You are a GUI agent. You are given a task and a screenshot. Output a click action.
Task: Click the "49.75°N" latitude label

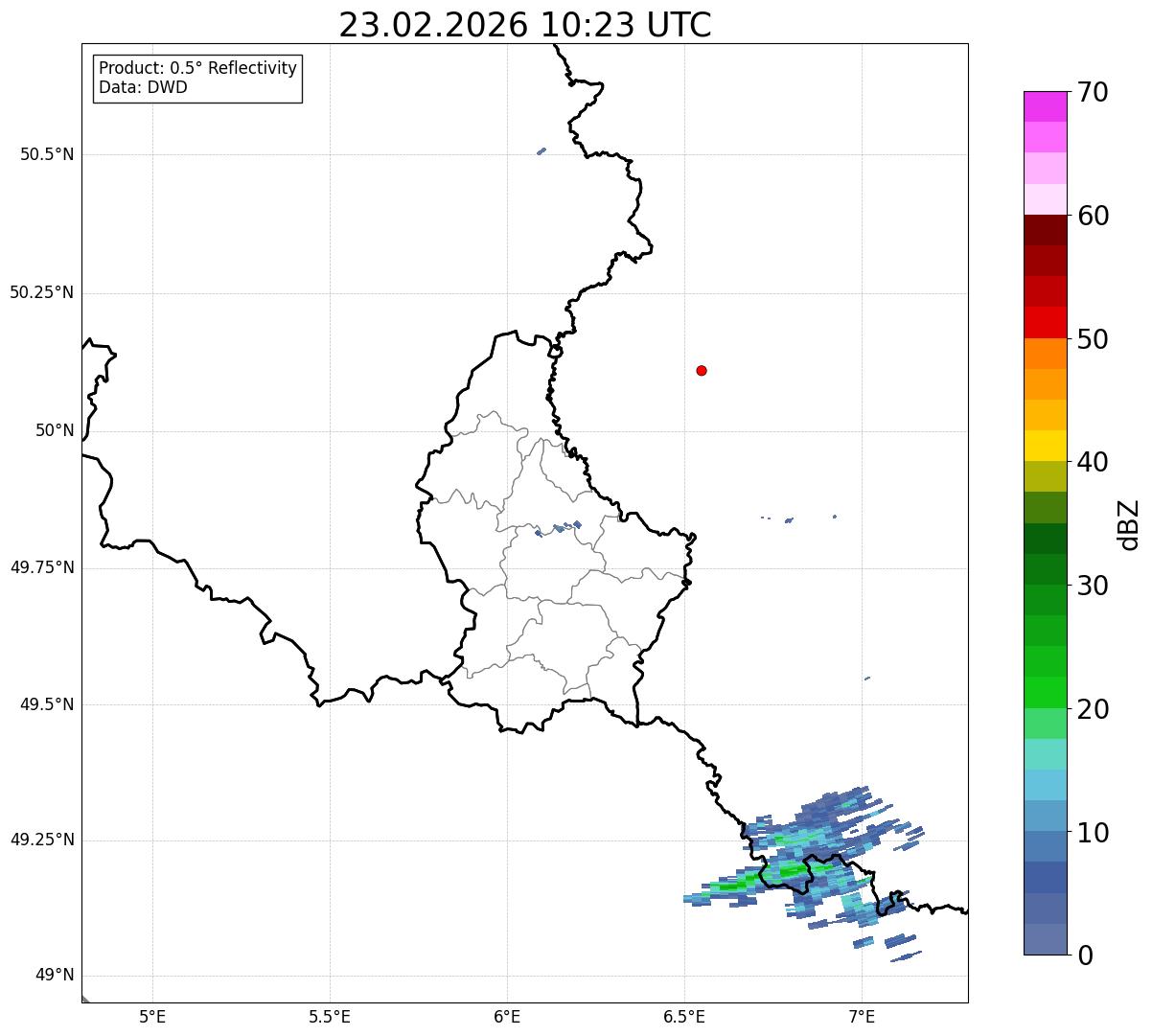[41, 567]
